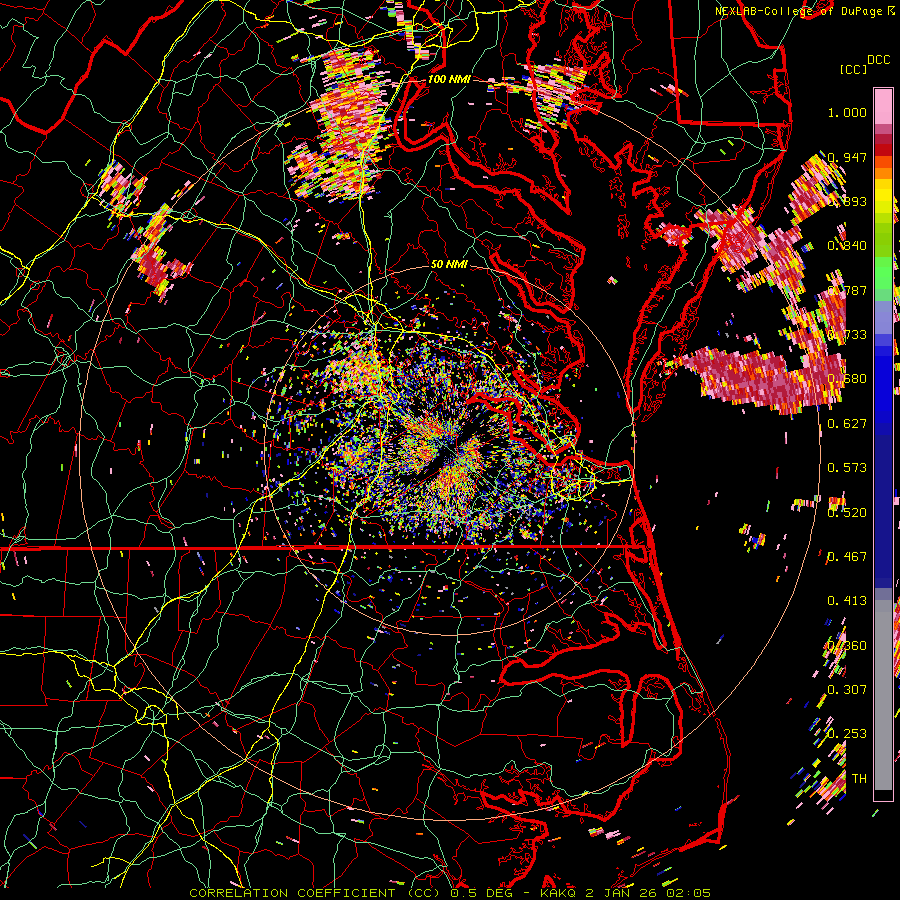
Task: Select the 0.840 scale value
Action: 847,245
